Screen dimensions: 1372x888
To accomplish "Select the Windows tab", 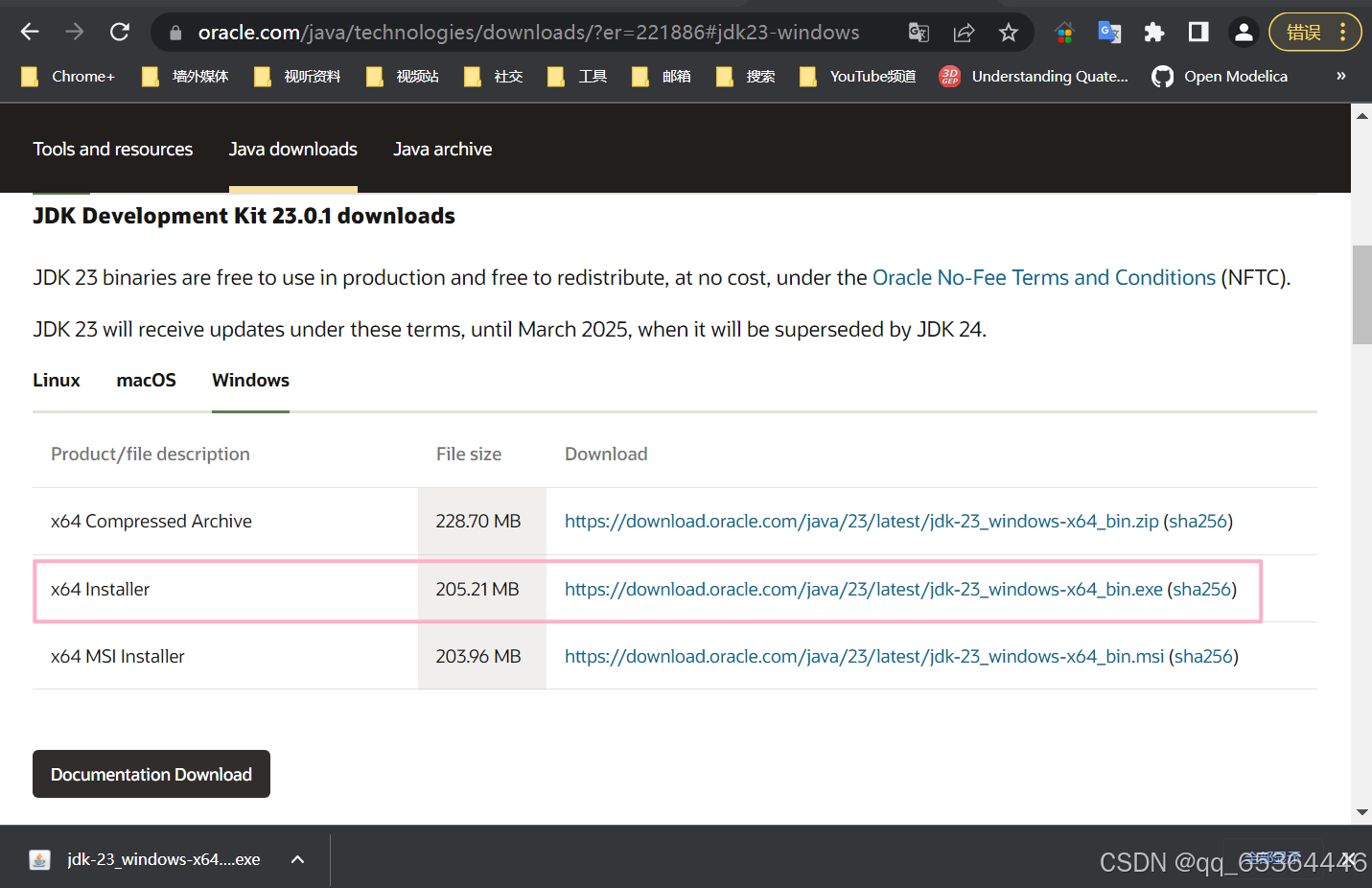I will 251,381.
